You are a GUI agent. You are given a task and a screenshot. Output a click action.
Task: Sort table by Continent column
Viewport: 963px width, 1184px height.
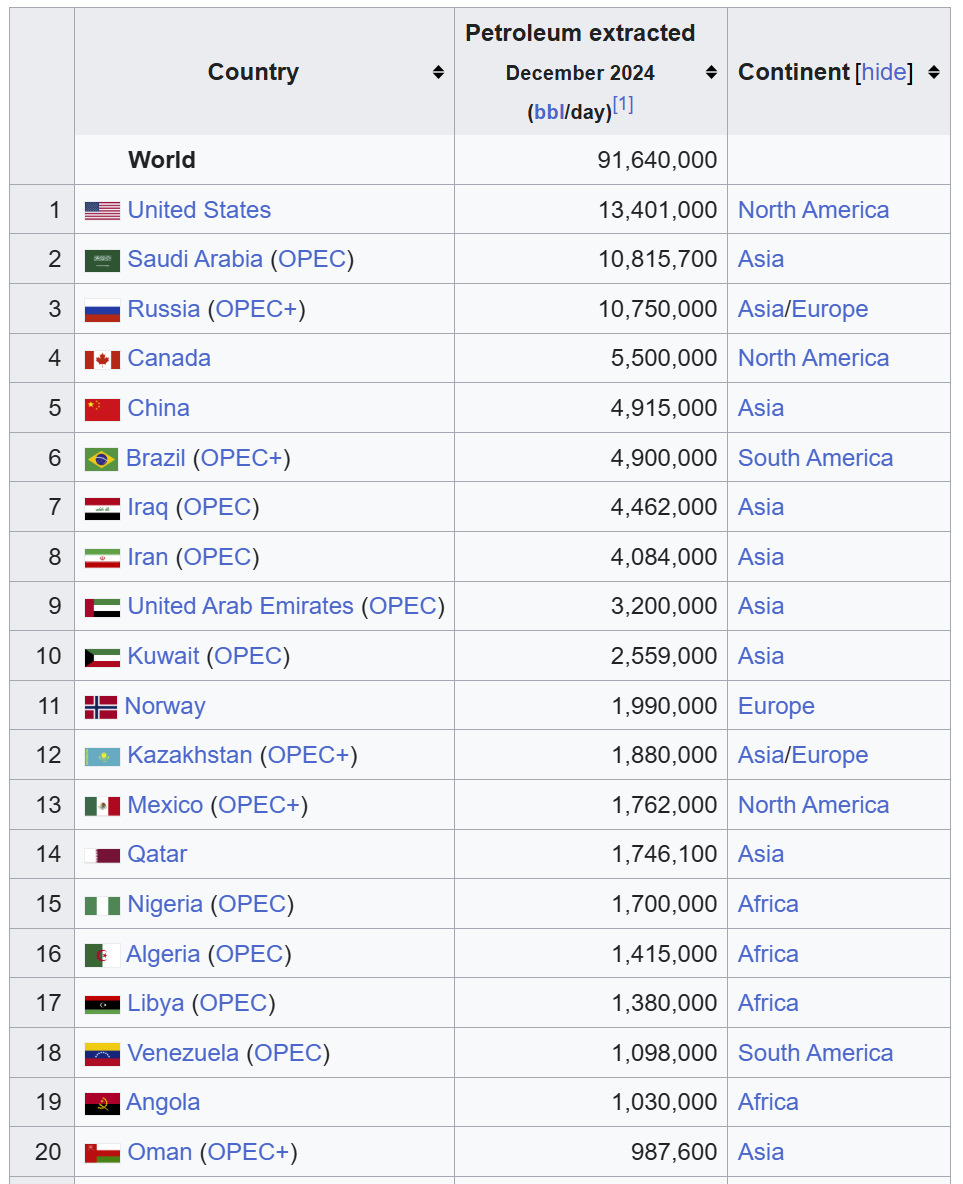(x=934, y=72)
